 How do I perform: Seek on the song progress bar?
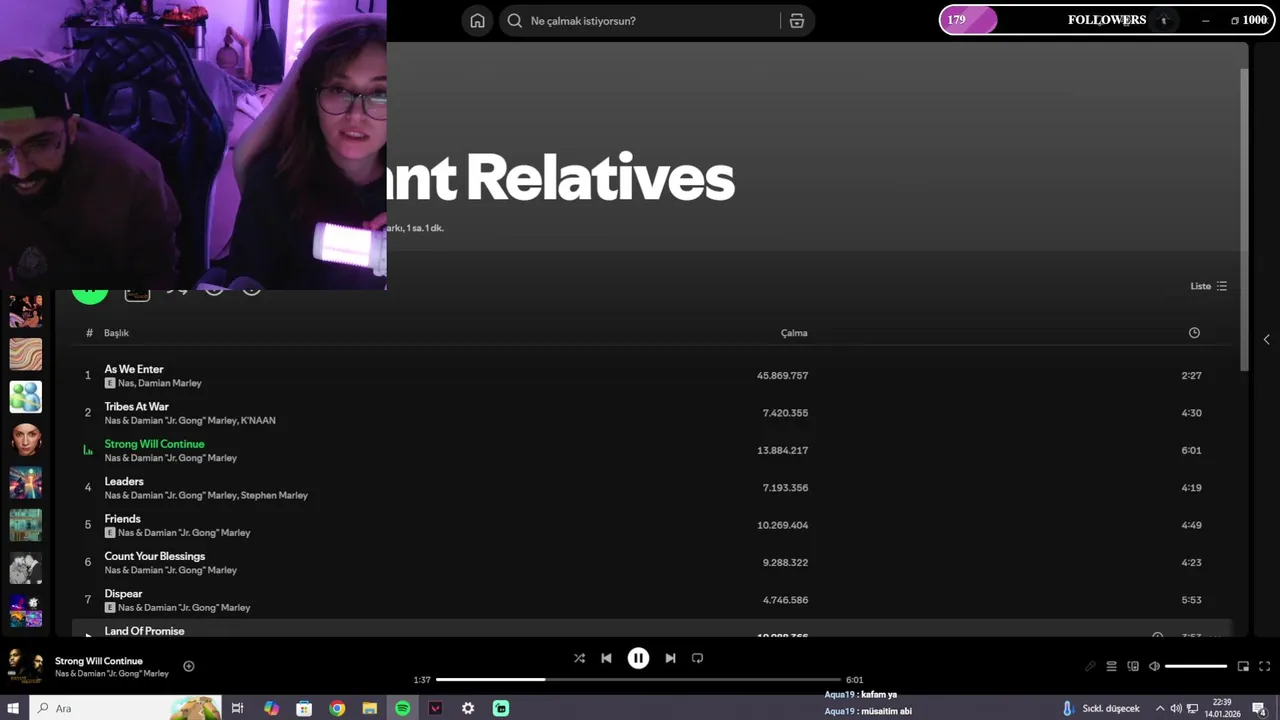[640, 680]
